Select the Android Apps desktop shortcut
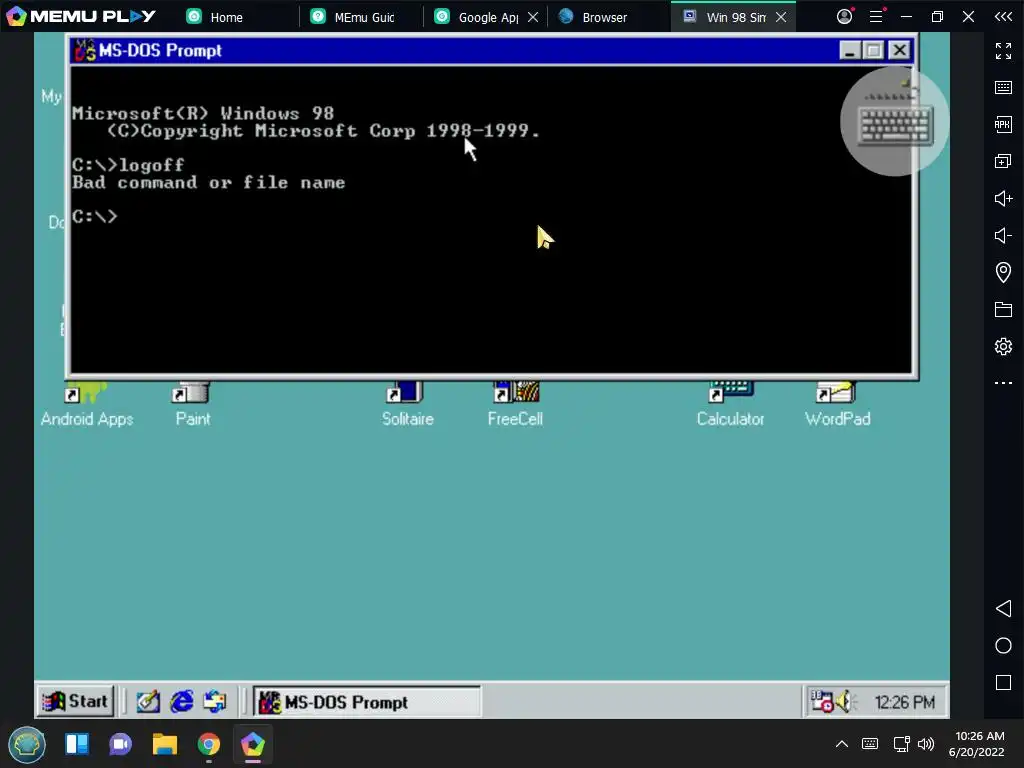The image size is (1024, 768). (87, 405)
